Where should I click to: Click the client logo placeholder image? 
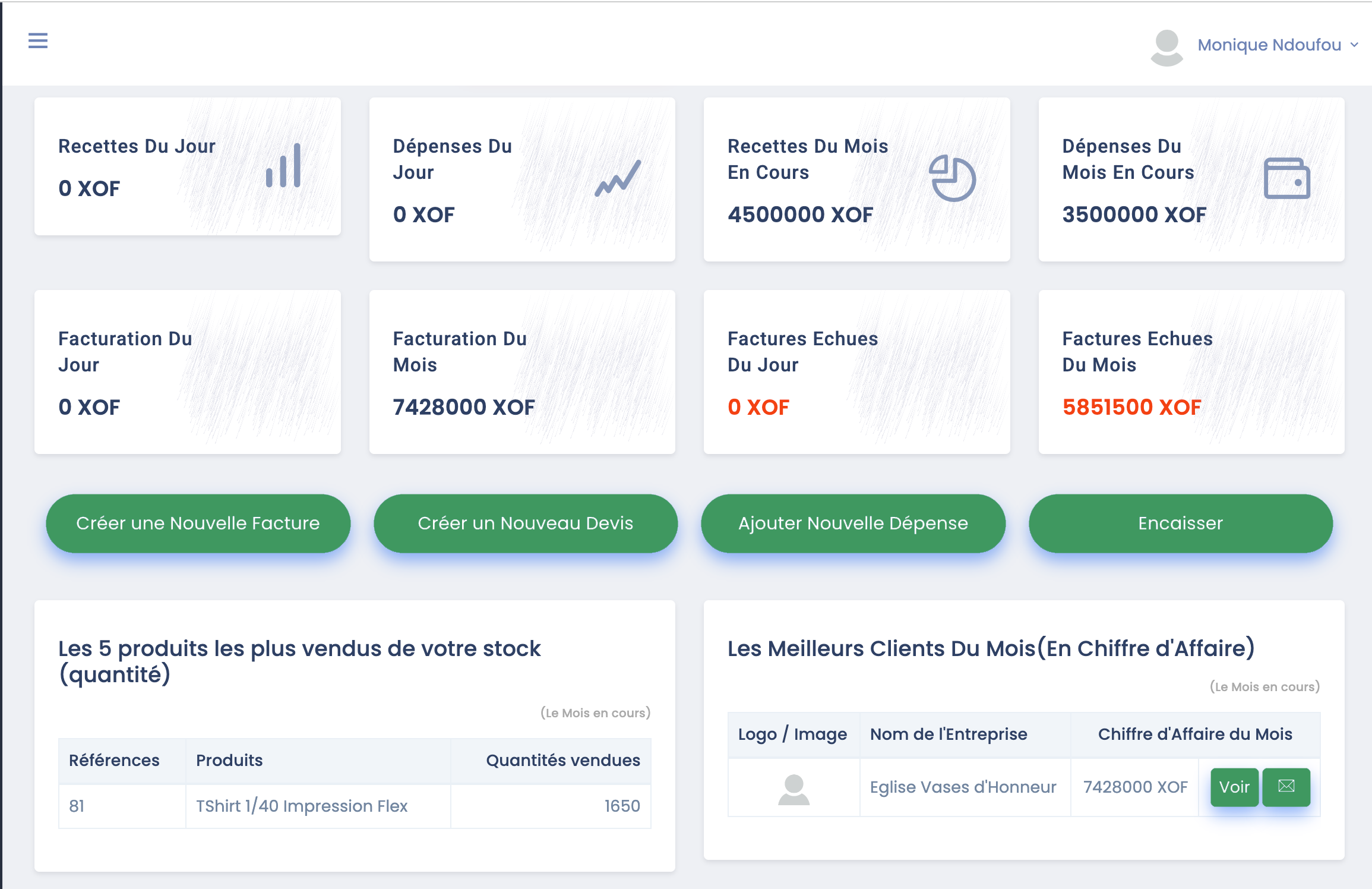pyautogui.click(x=794, y=789)
